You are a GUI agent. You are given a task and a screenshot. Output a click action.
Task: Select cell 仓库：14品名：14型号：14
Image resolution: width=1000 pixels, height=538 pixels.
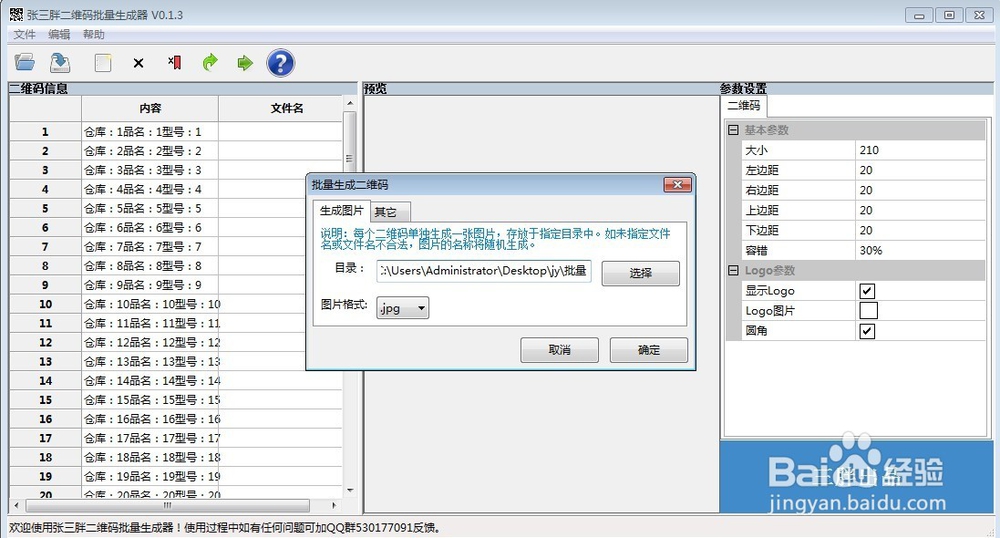pos(150,381)
